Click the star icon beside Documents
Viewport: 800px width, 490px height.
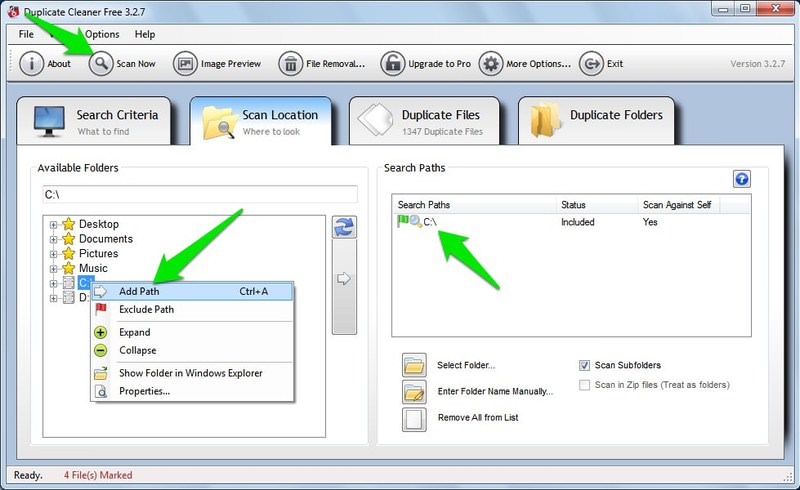point(68,239)
